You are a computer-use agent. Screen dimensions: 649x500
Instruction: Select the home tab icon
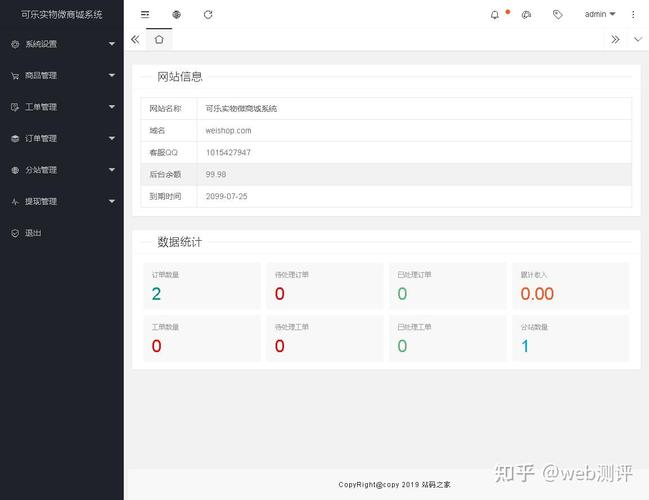(x=159, y=40)
